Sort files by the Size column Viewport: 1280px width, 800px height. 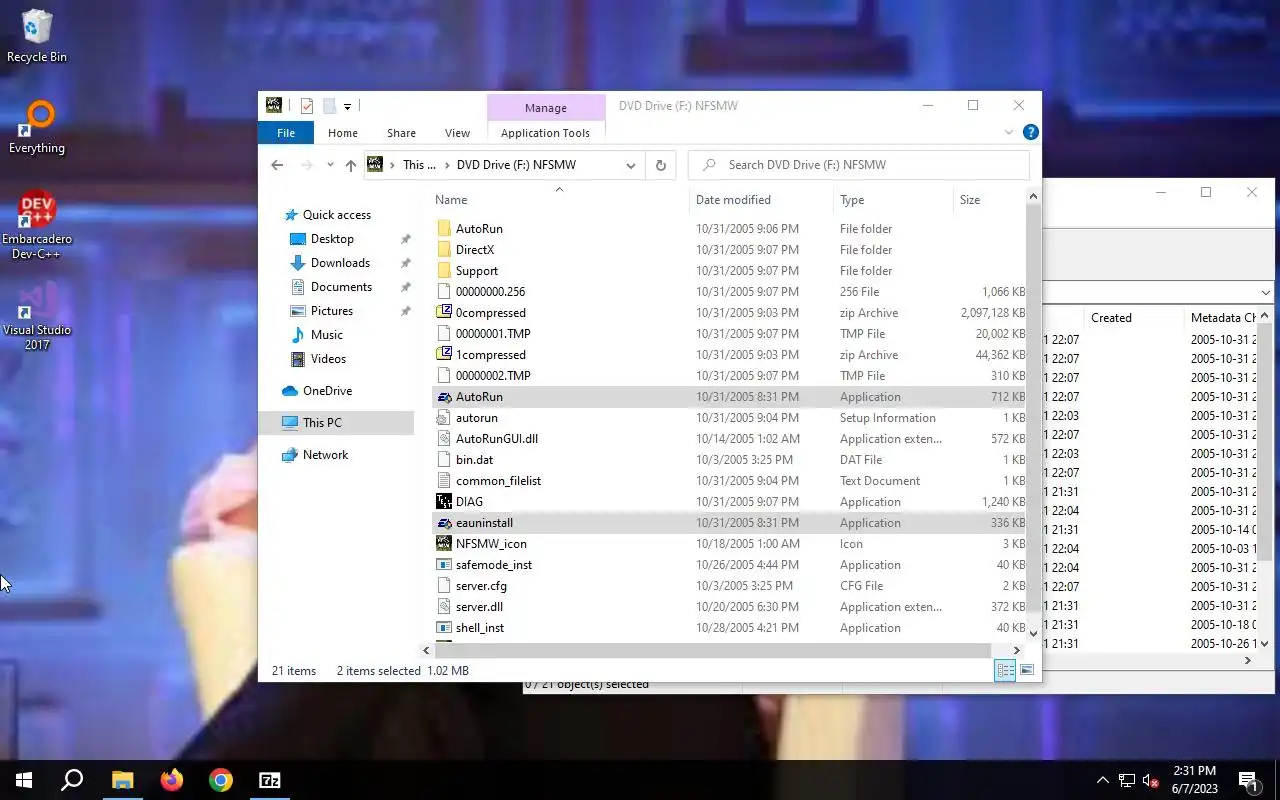990,200
